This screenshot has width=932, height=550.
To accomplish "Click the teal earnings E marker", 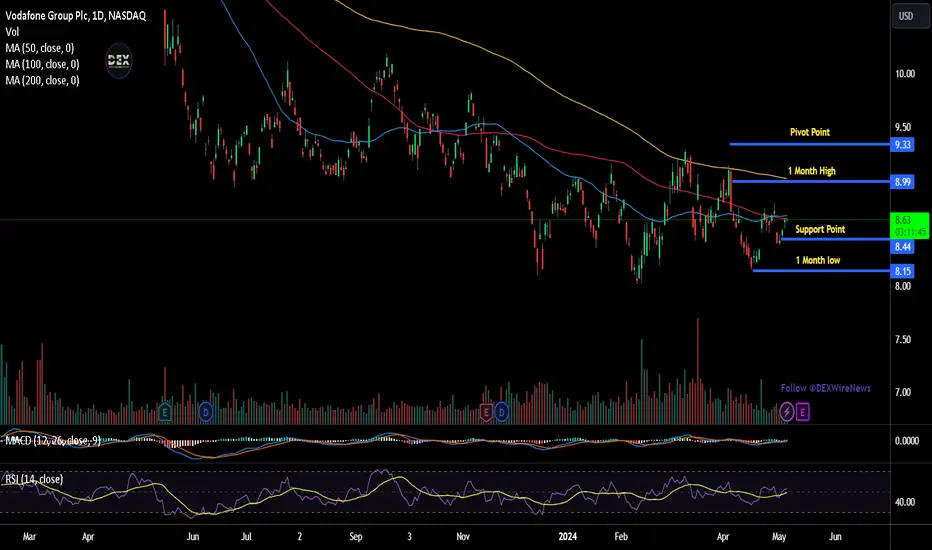I will coord(165,411).
